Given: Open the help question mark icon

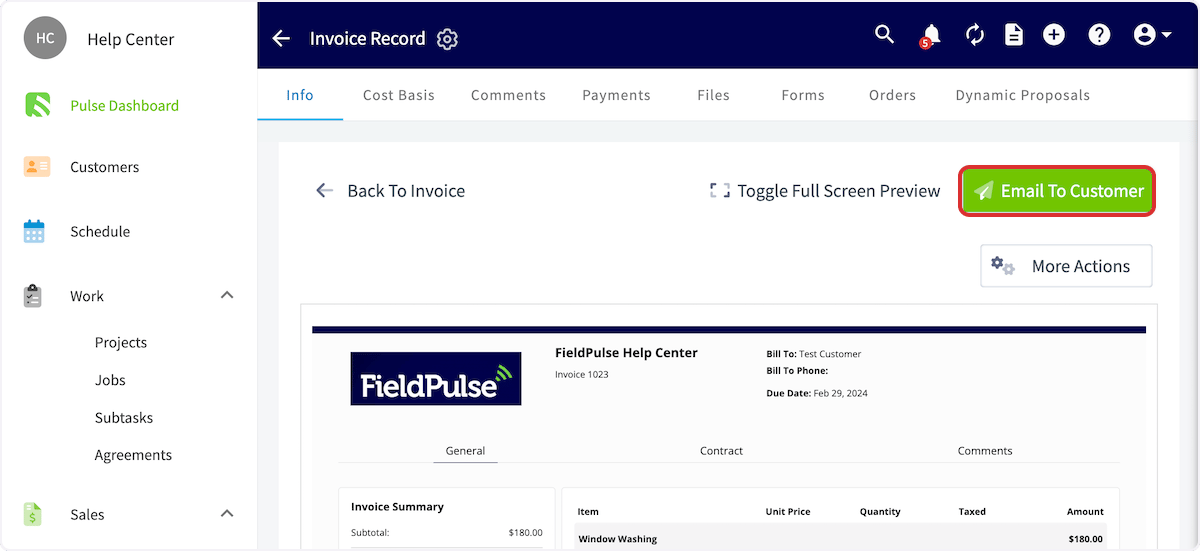Looking at the screenshot, I should click(x=1099, y=35).
